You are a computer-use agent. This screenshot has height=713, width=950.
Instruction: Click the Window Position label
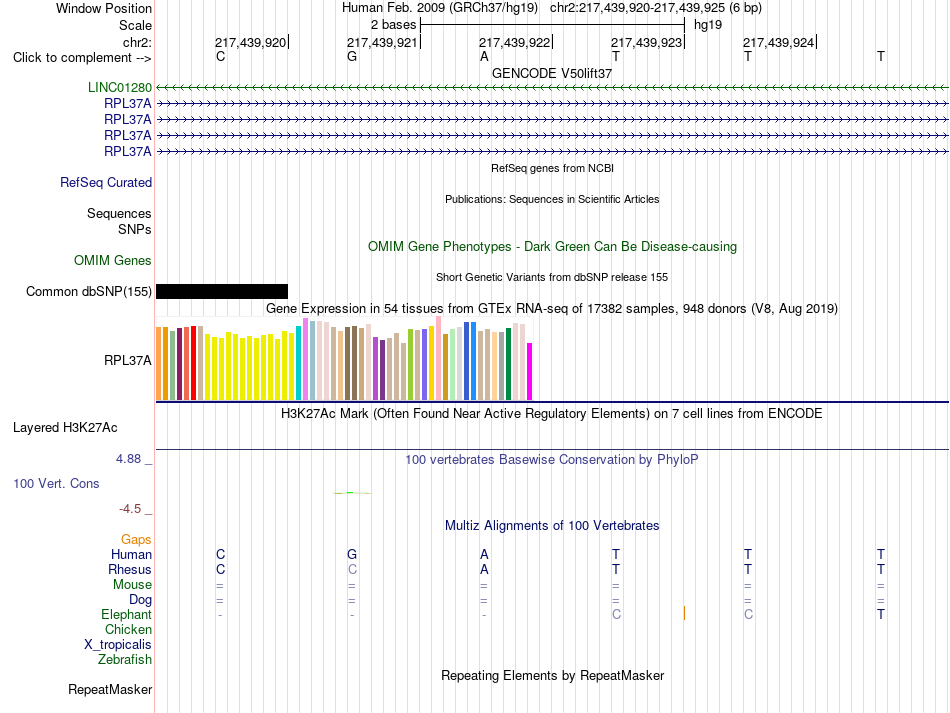(104, 8)
